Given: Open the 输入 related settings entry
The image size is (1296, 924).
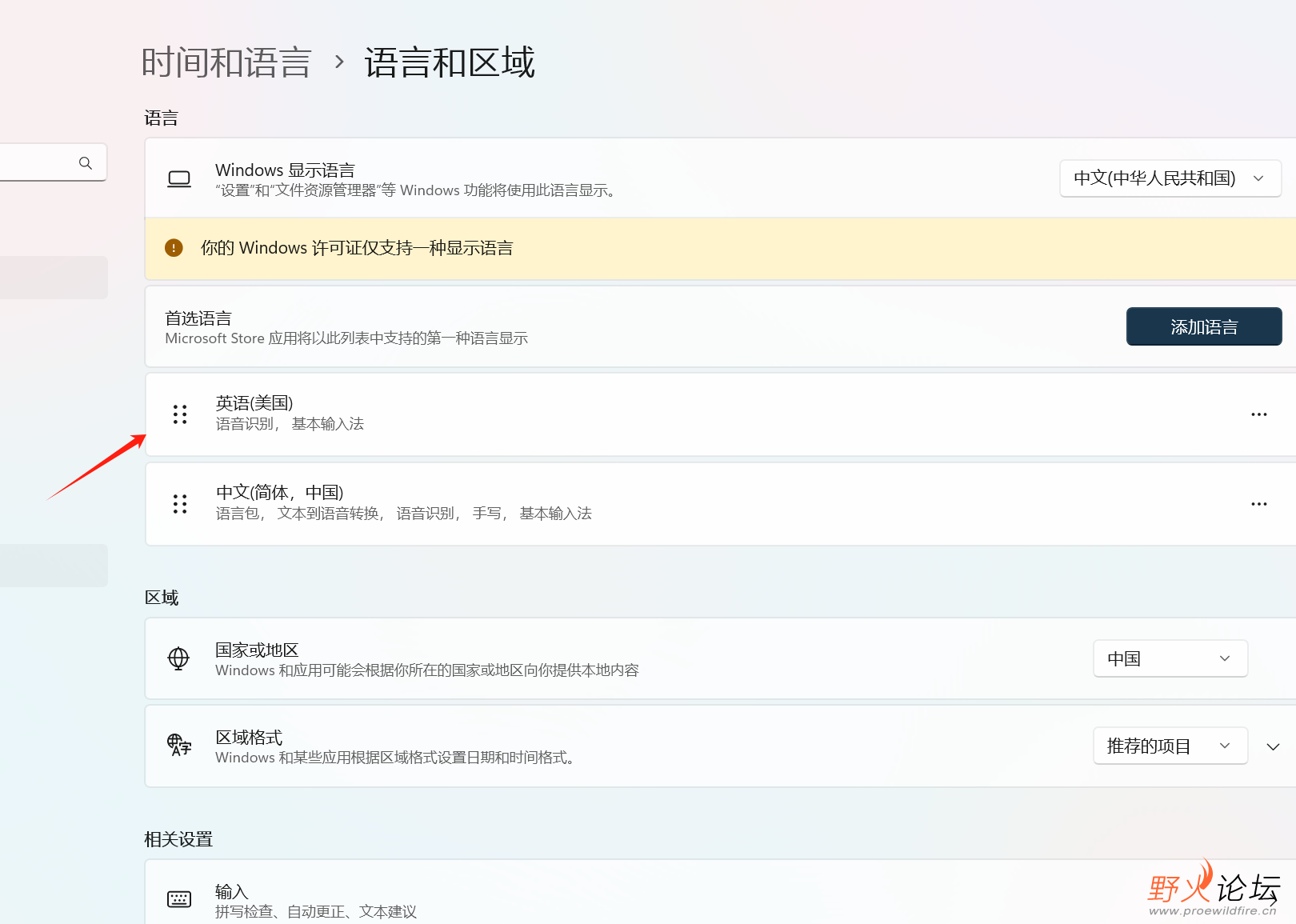Looking at the screenshot, I should click(720, 892).
